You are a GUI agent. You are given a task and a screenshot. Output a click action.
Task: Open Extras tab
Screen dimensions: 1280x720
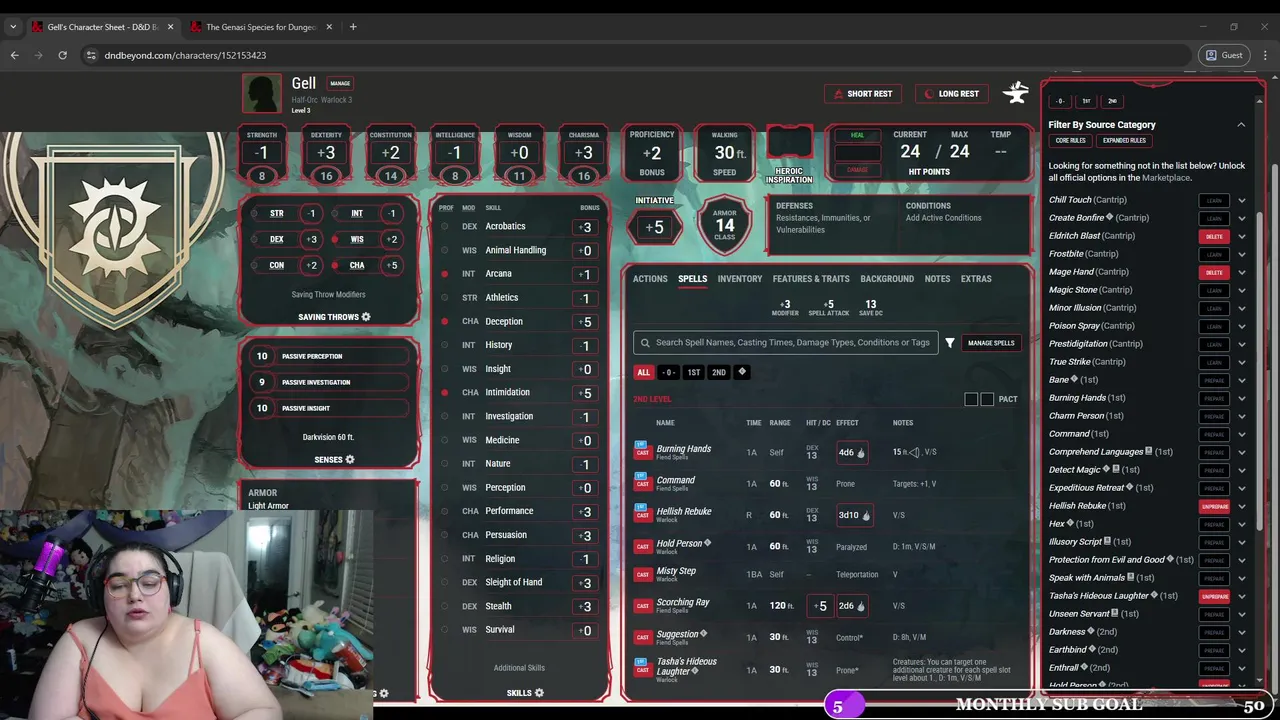976,279
